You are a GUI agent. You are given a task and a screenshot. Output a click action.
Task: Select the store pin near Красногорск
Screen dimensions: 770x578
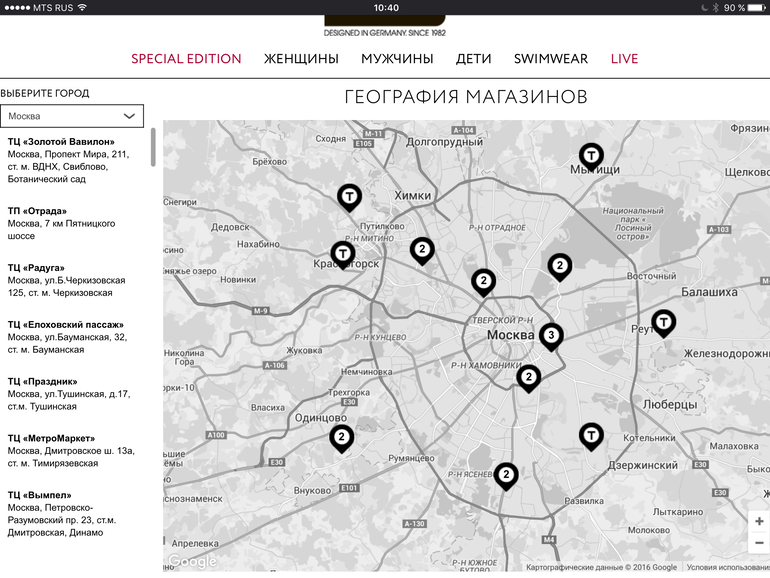point(343,254)
